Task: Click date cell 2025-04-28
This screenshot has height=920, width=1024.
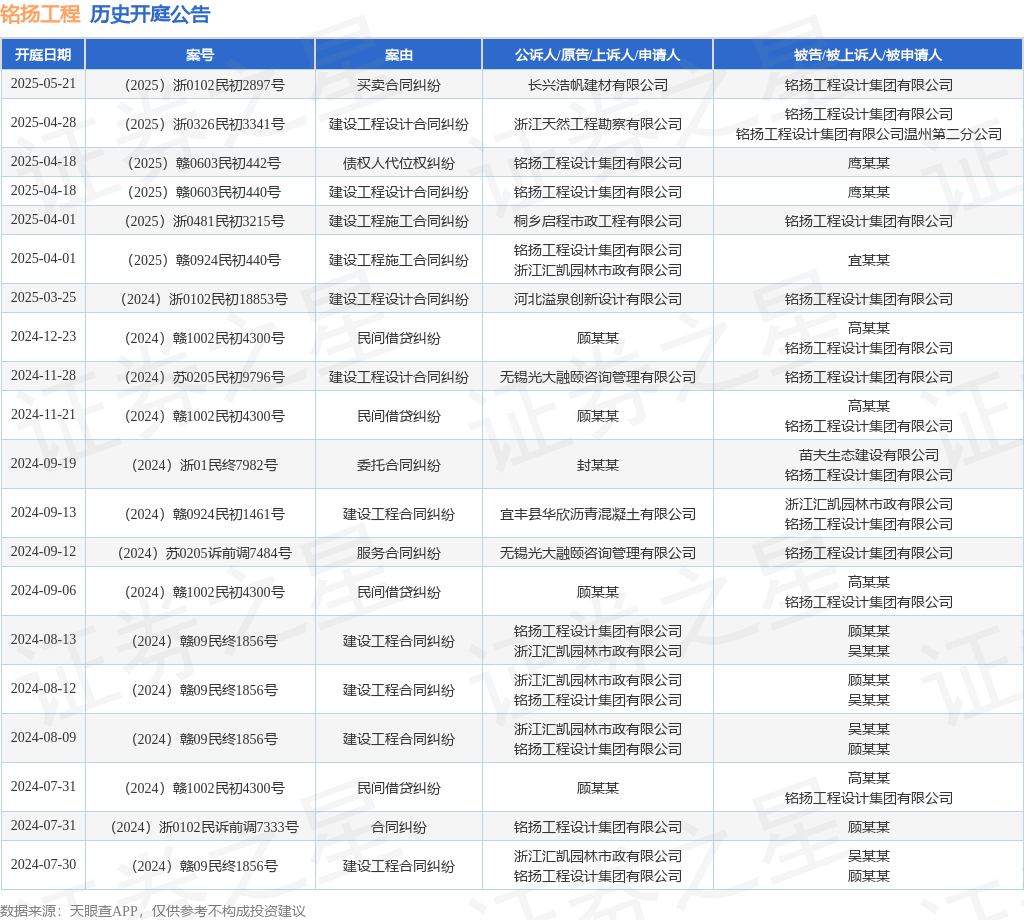Action: (43, 123)
